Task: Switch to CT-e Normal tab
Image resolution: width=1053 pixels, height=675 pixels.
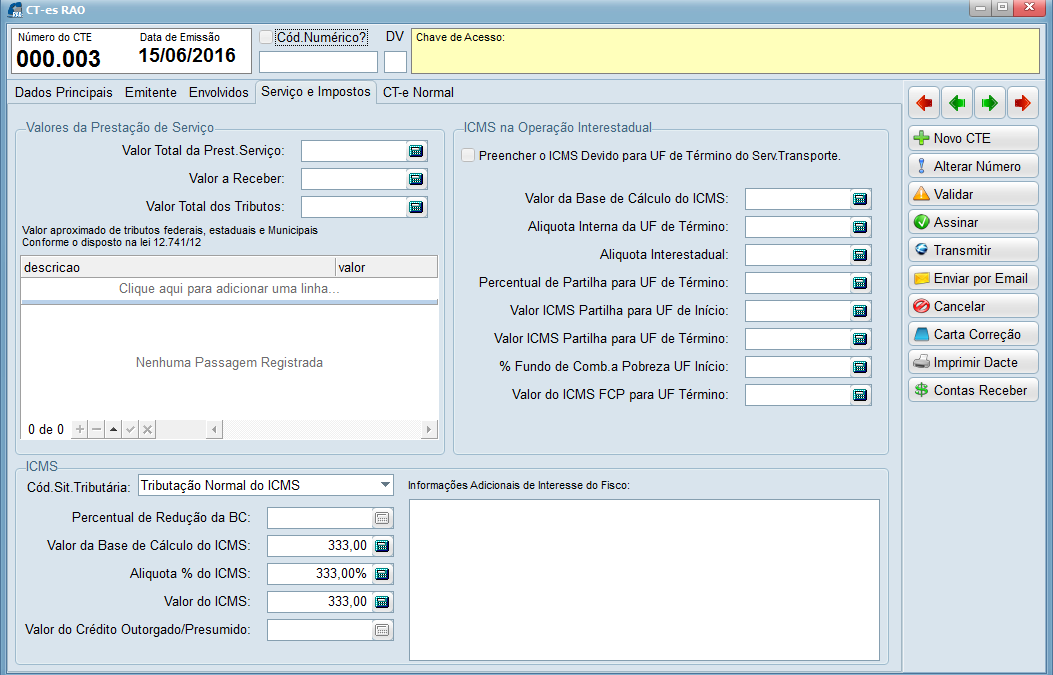Action: (x=418, y=93)
